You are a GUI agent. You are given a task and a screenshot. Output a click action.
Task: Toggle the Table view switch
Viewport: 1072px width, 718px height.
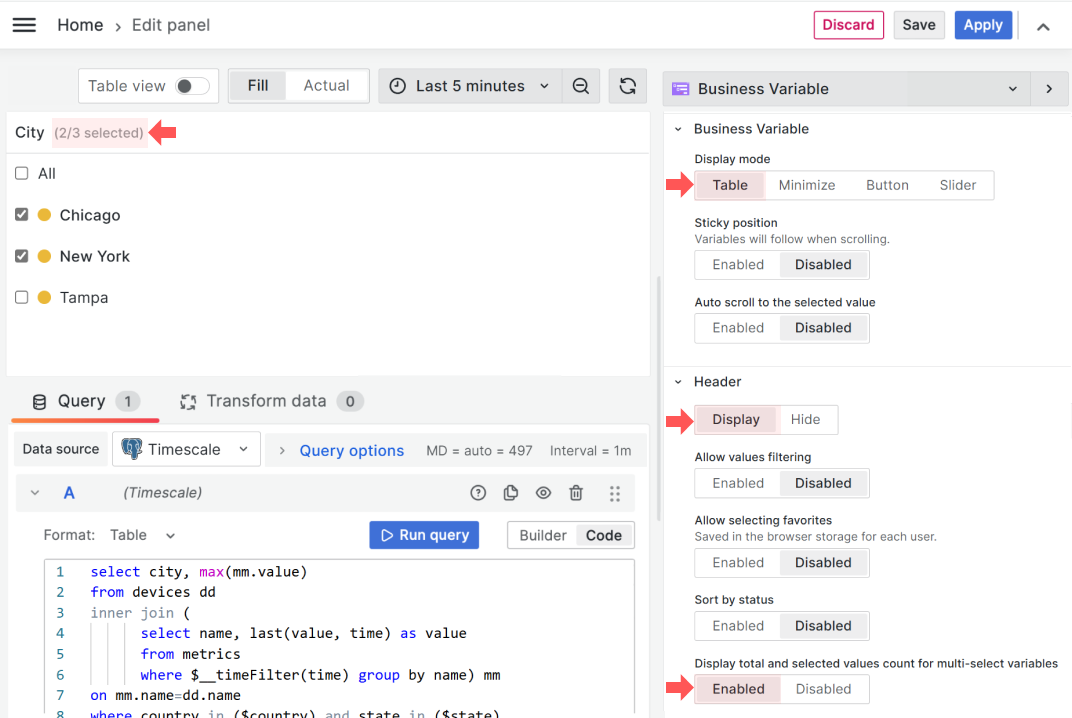coord(192,86)
